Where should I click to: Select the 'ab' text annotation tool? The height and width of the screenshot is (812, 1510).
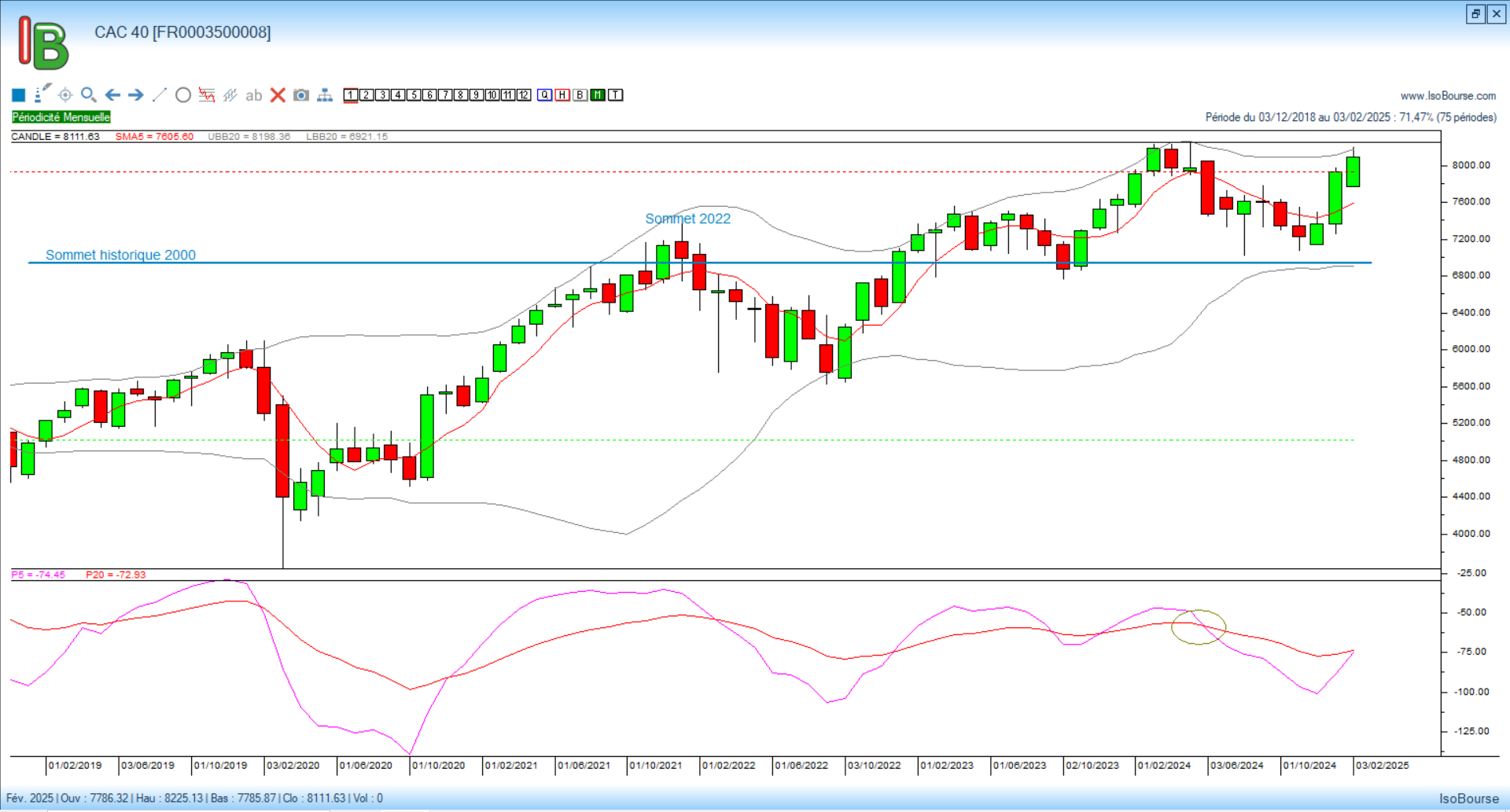(x=253, y=95)
